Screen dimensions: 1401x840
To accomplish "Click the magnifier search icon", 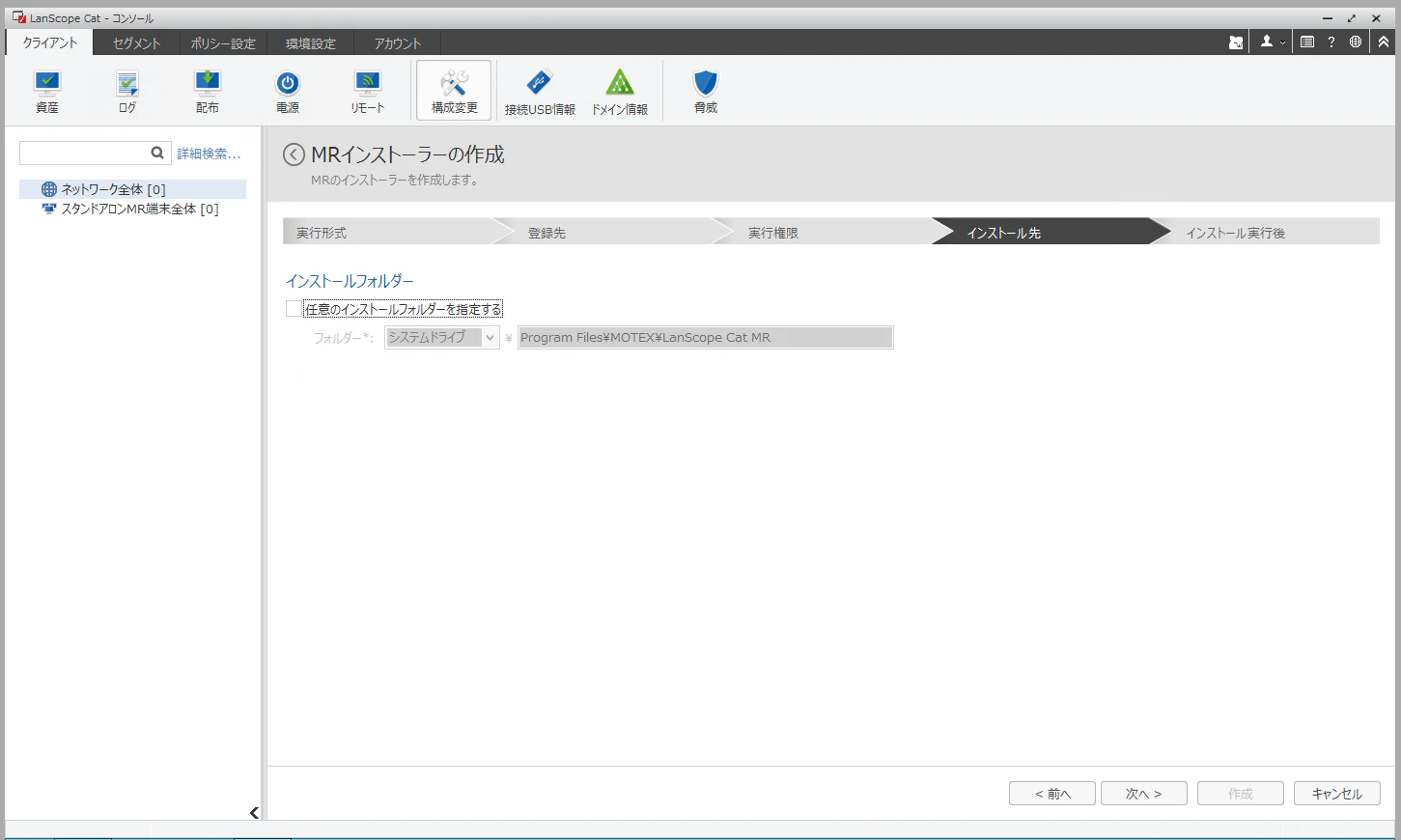I will (x=157, y=153).
